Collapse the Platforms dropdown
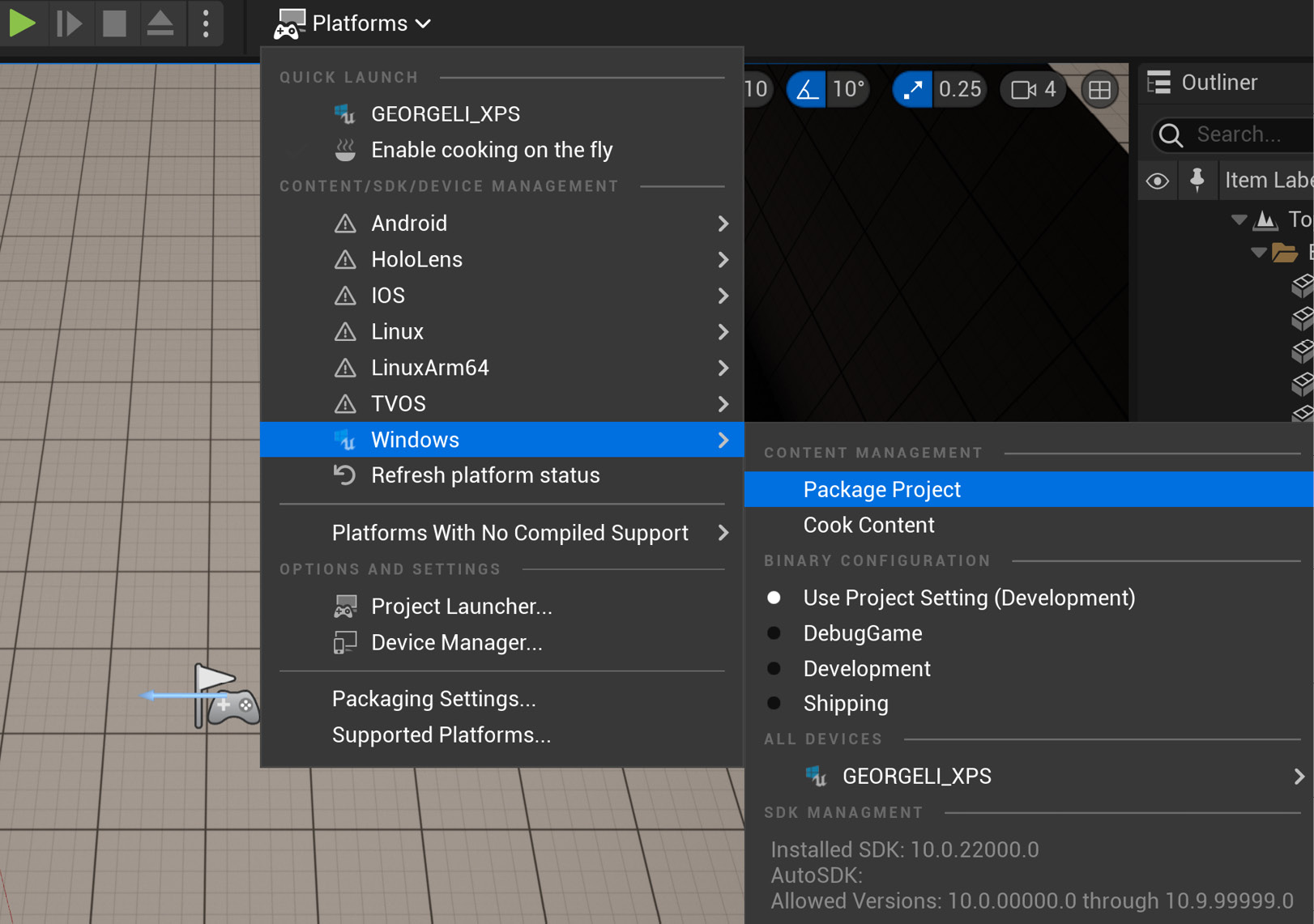The image size is (1314, 924). coord(352,23)
